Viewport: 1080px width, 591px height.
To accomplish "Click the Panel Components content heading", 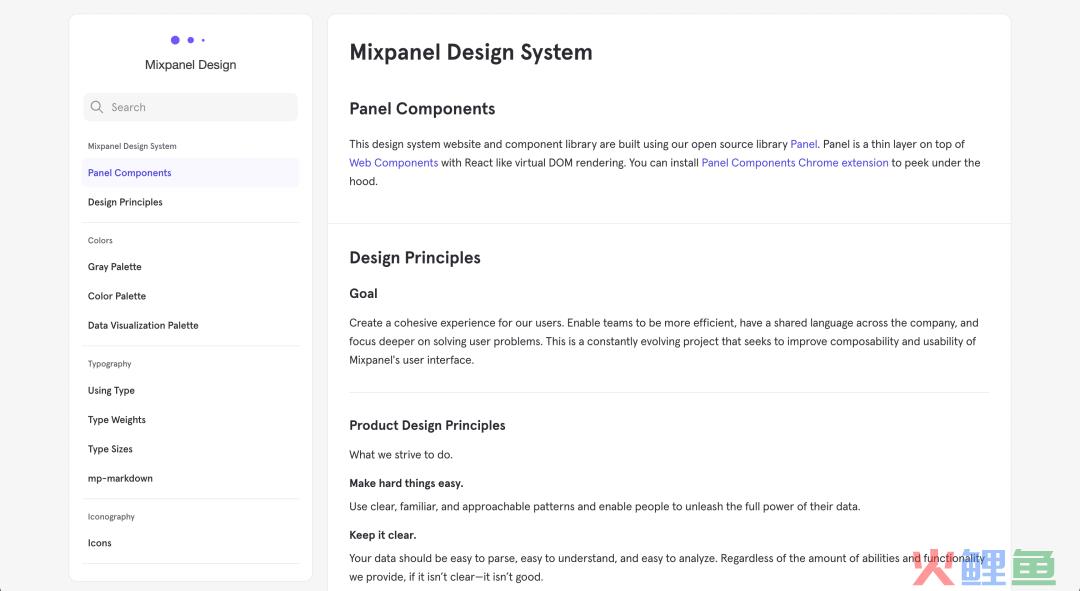I will (x=422, y=109).
